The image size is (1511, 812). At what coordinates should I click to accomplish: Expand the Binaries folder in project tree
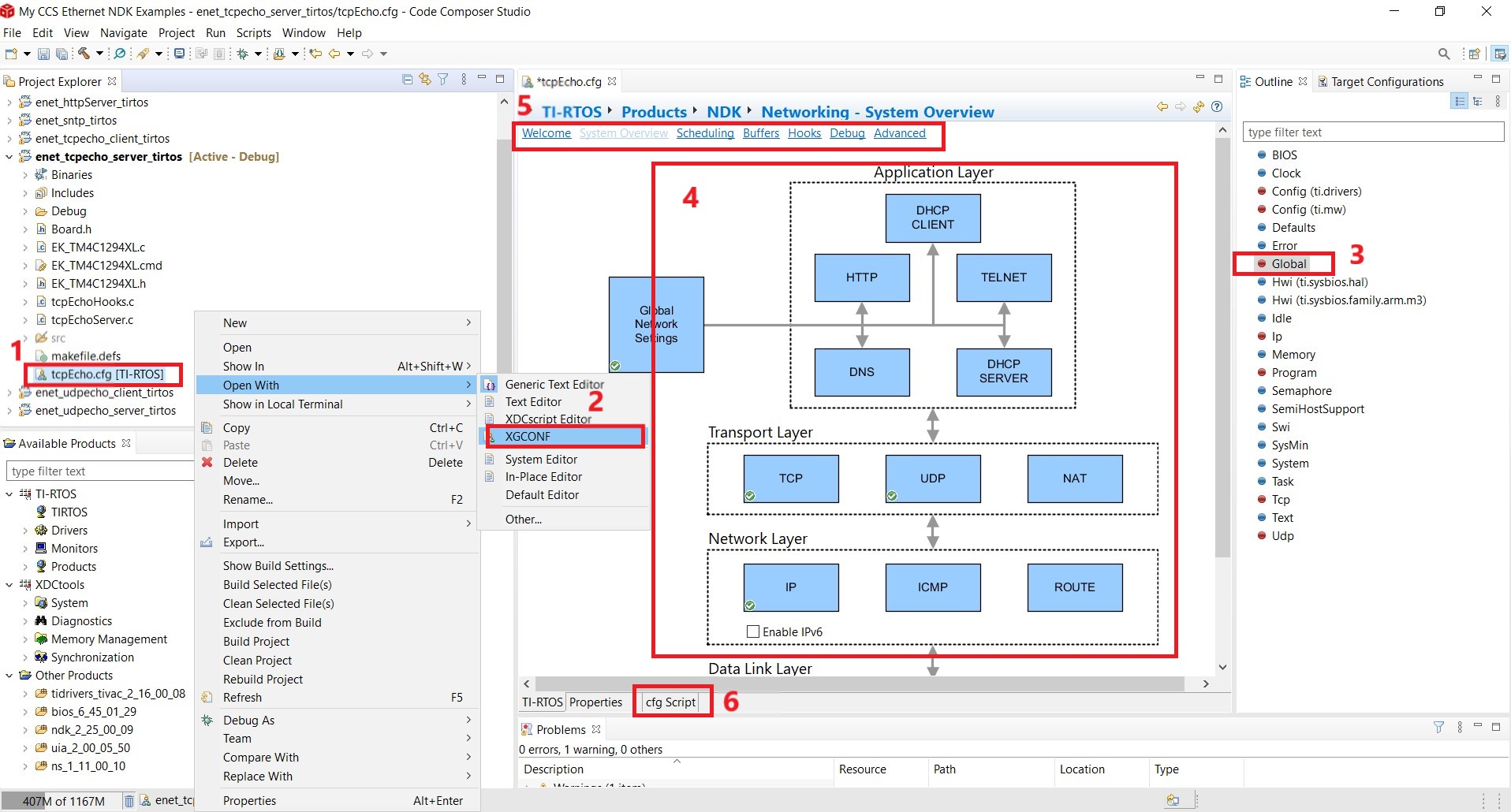point(25,175)
